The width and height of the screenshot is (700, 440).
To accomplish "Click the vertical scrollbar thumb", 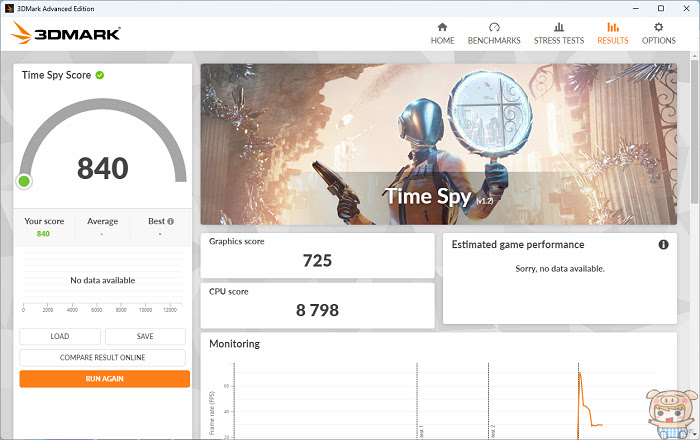I will [694, 132].
